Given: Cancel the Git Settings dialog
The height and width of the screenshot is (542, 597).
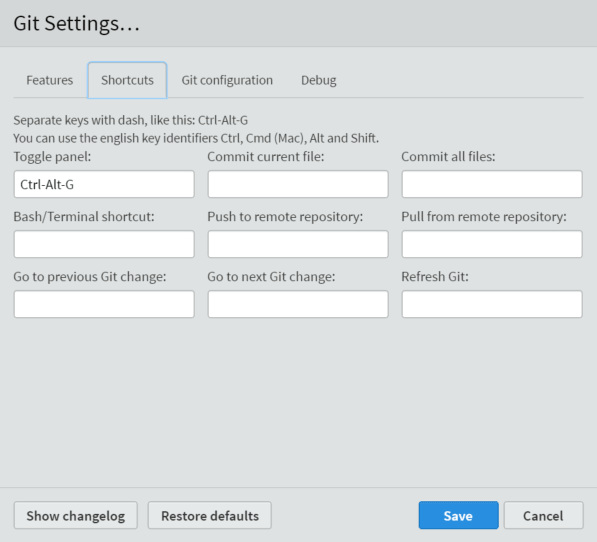Looking at the screenshot, I should coord(543,515).
